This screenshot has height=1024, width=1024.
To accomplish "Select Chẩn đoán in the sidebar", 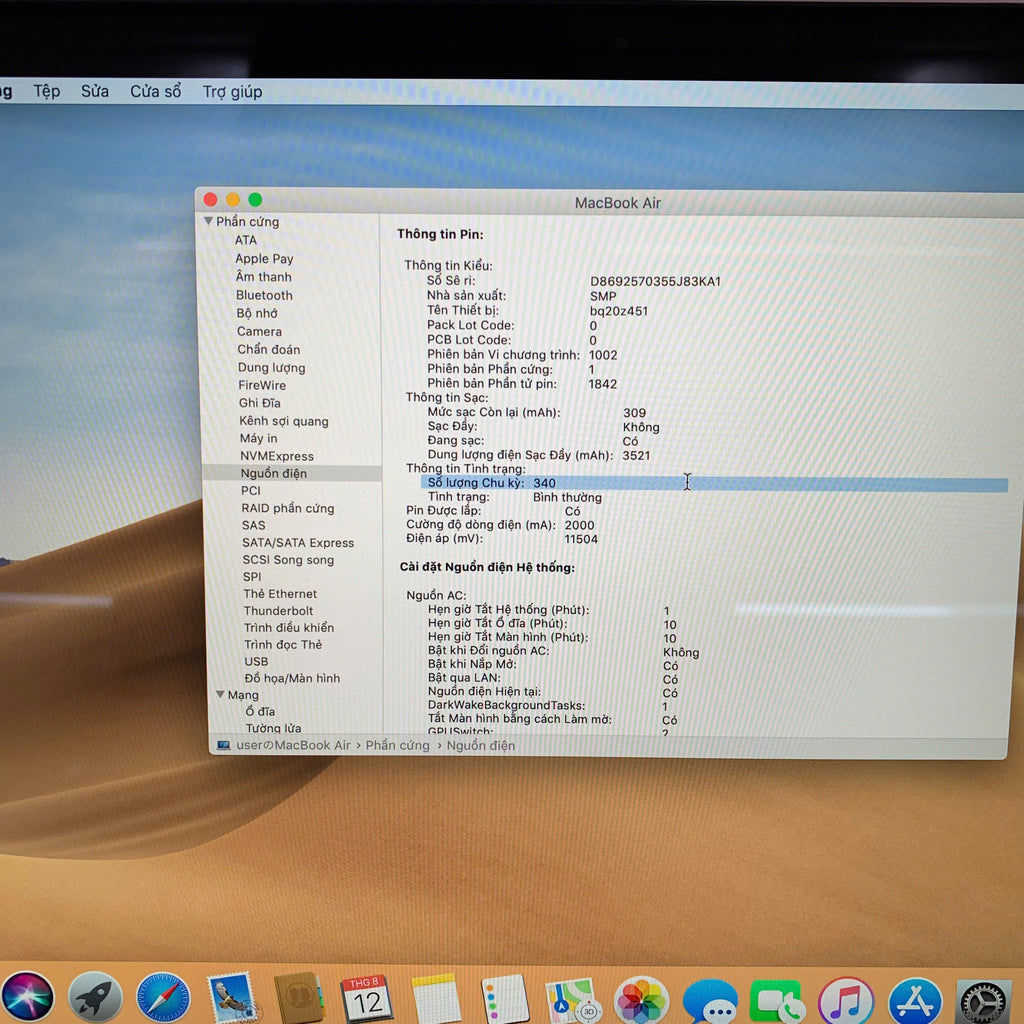I will click(x=268, y=349).
